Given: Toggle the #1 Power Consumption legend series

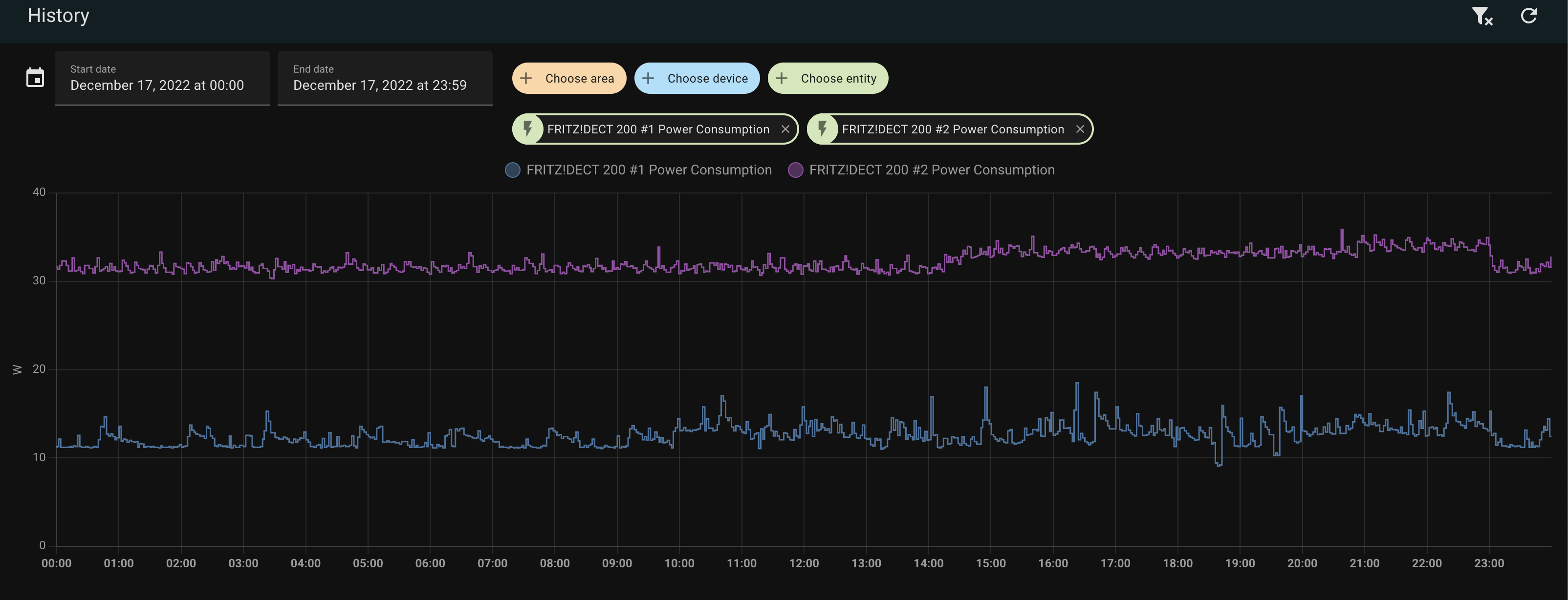Looking at the screenshot, I should pyautogui.click(x=648, y=171).
